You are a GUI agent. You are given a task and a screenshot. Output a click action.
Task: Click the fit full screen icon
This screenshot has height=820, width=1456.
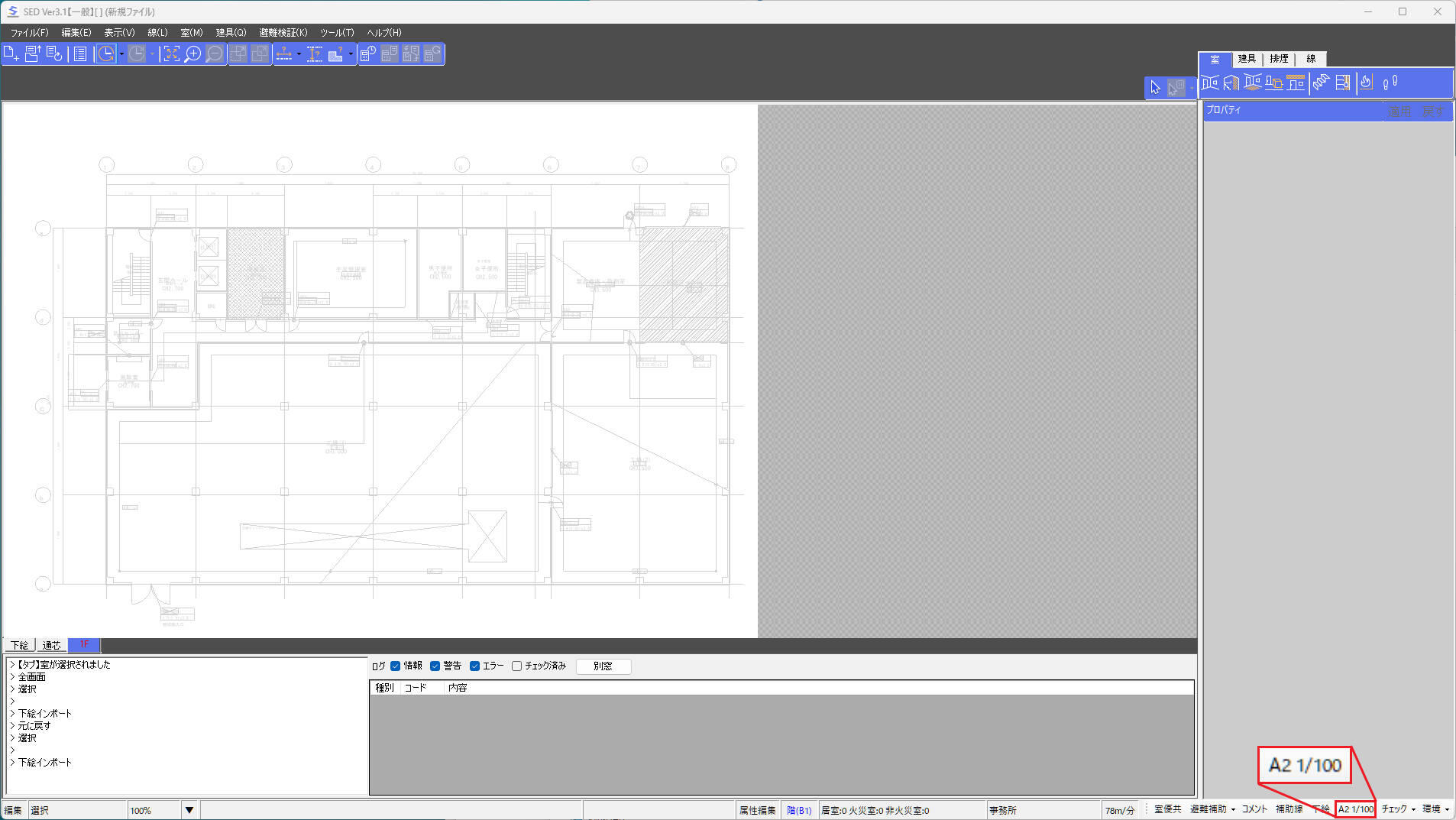click(x=171, y=53)
